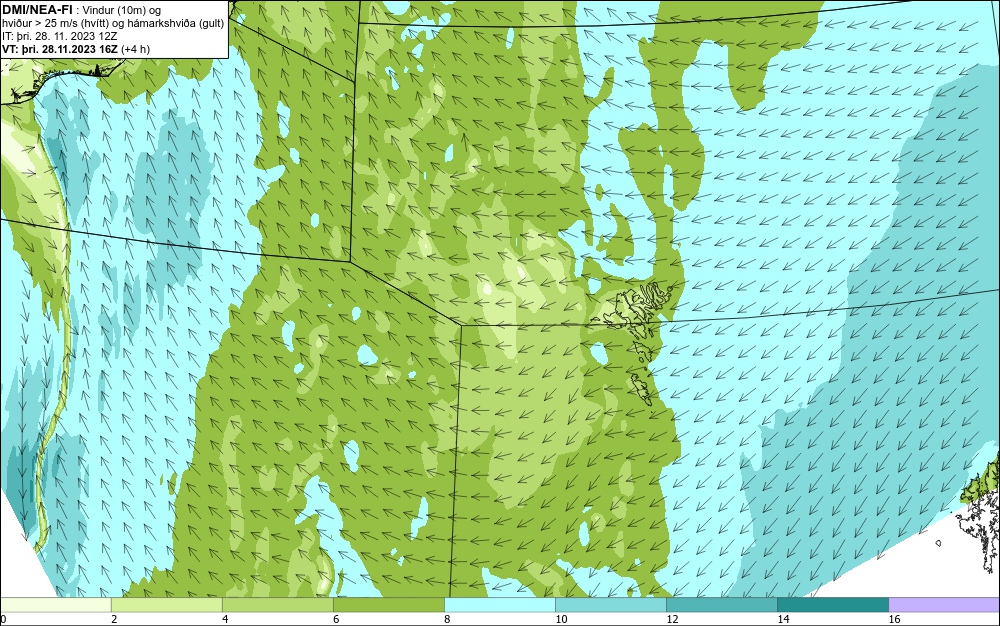The image size is (1000, 626).
Task: Click the 4–6 m/s green legend swatch
Action: pos(277,605)
